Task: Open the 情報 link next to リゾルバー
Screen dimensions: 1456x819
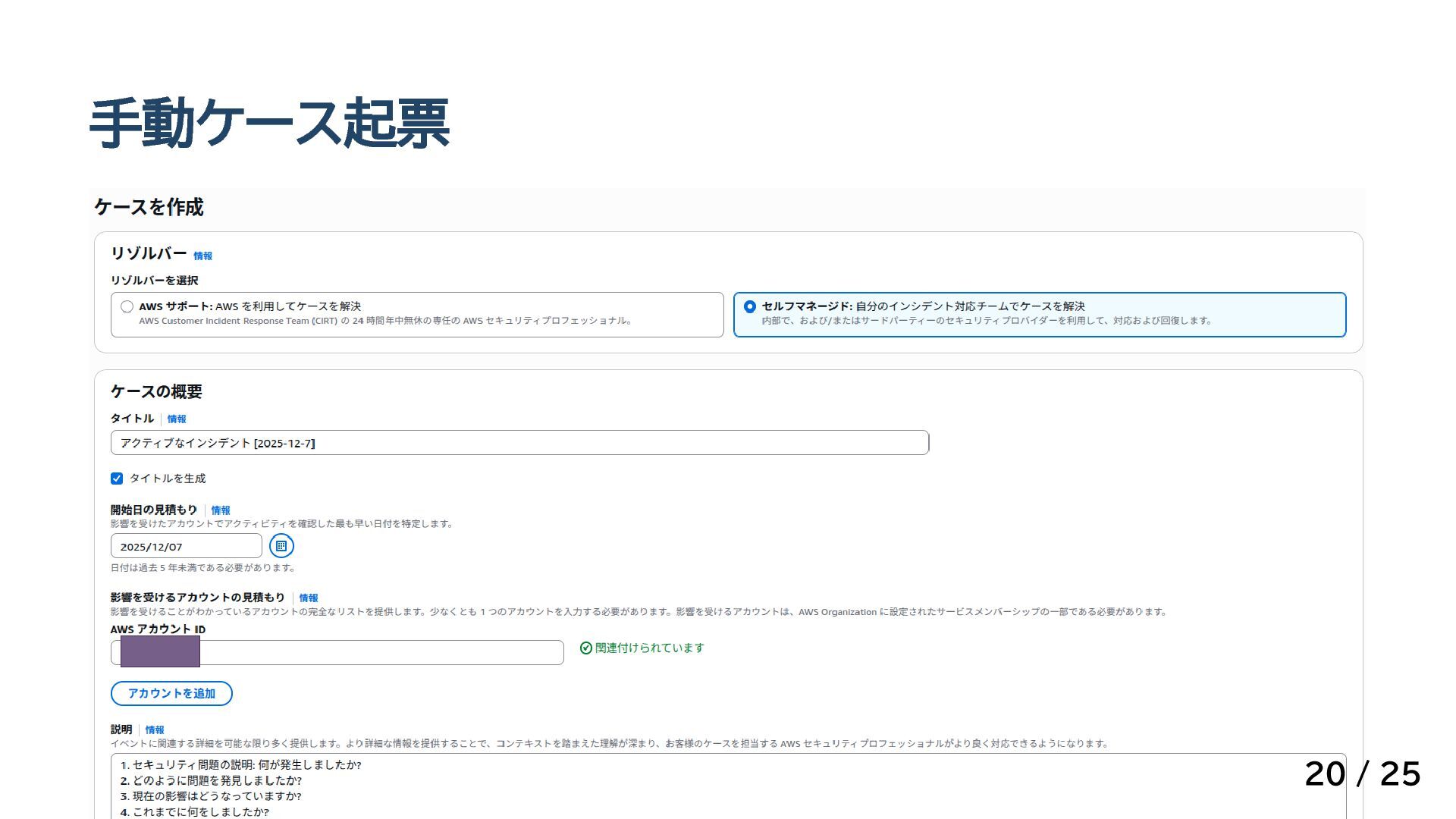Action: 202,256
